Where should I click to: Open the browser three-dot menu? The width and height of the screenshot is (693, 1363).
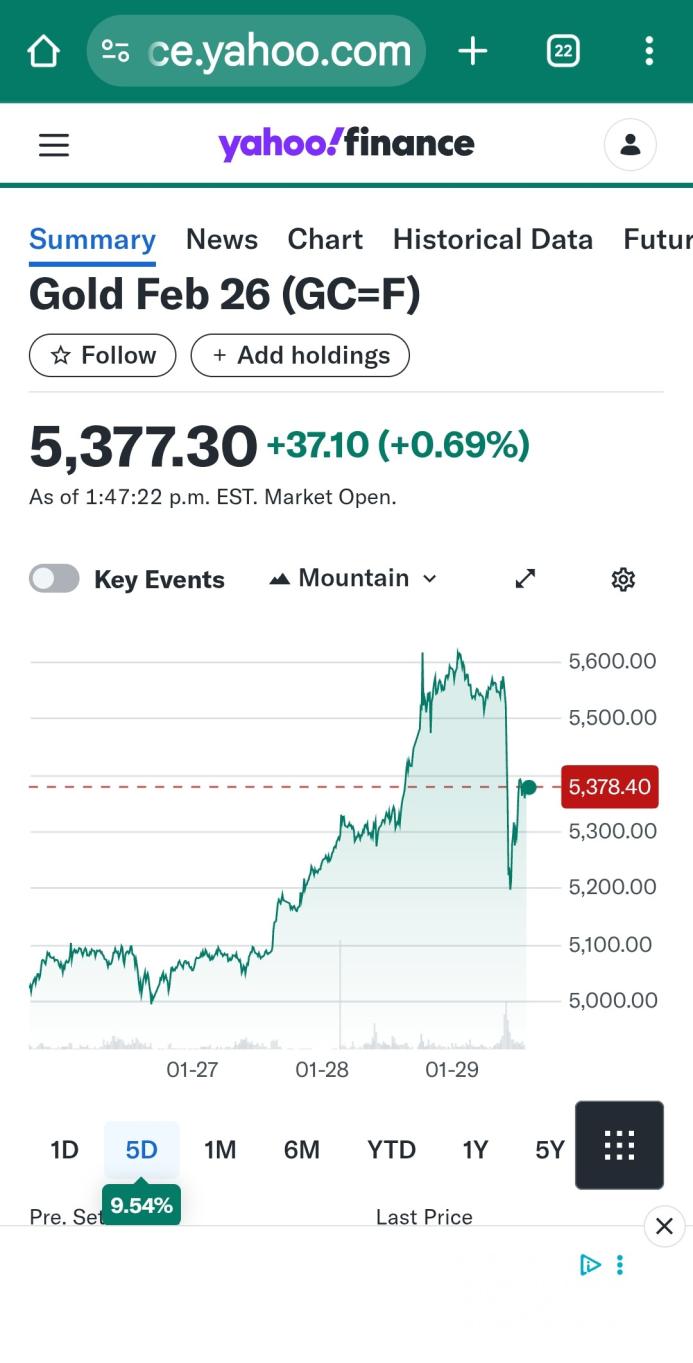[649, 51]
